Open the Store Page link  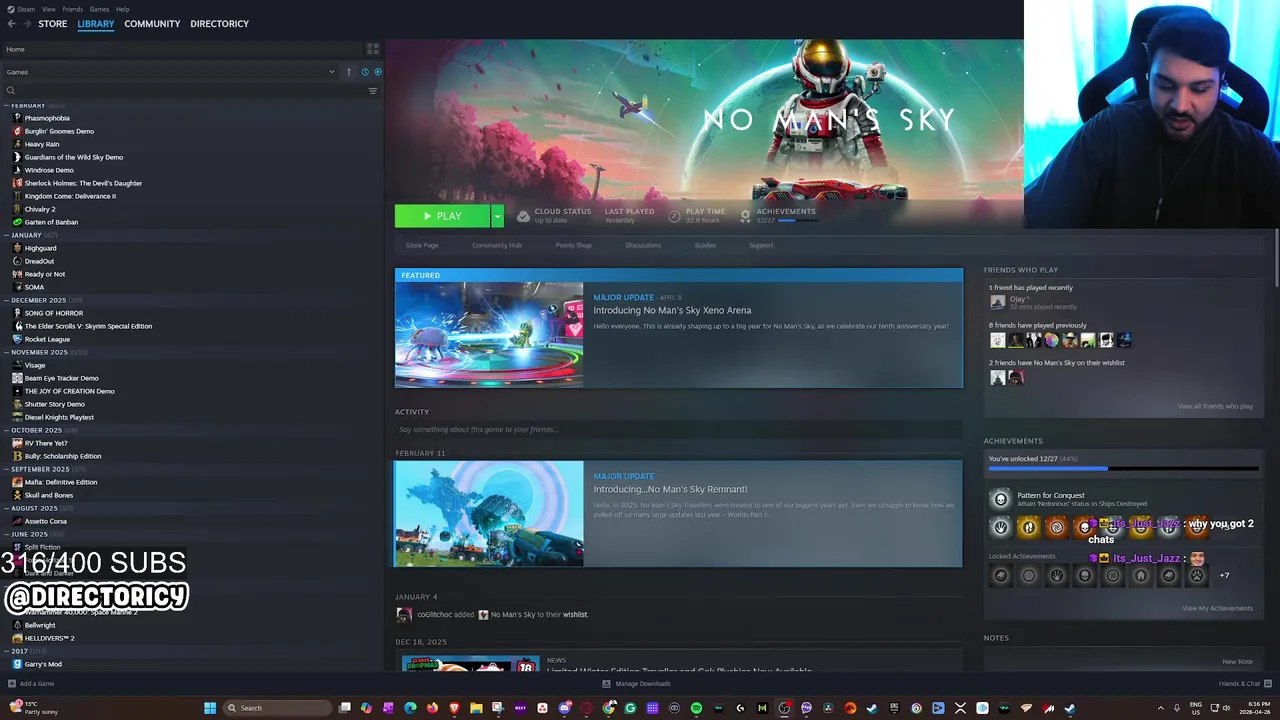(x=422, y=245)
